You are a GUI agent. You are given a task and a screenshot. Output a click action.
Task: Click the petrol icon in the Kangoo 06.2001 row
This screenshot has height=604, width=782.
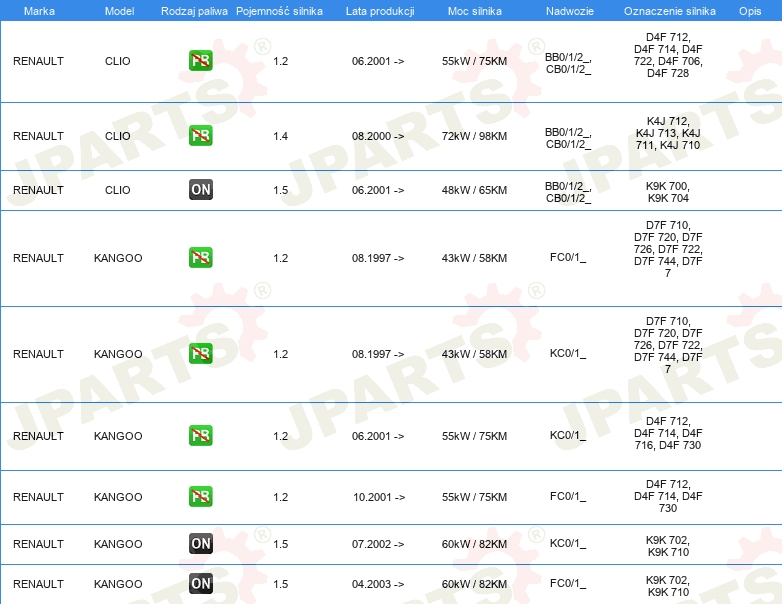tap(200, 435)
